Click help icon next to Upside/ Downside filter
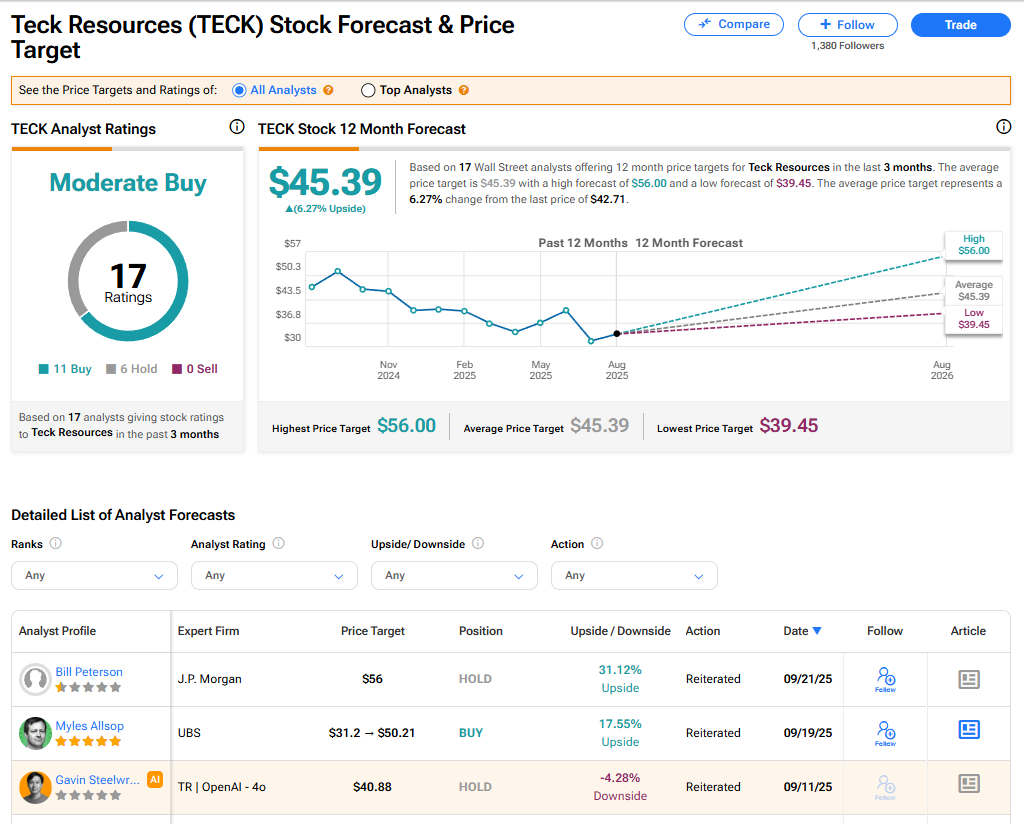 tap(478, 544)
